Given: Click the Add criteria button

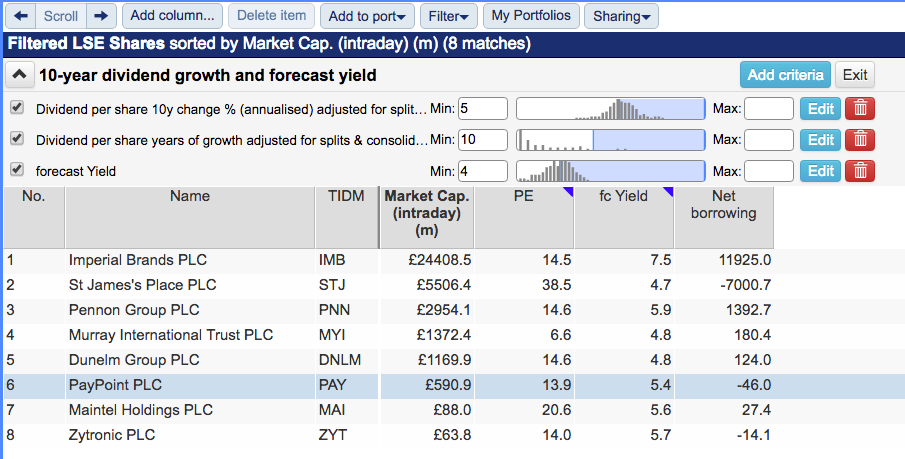Looking at the screenshot, I should click(x=785, y=75).
